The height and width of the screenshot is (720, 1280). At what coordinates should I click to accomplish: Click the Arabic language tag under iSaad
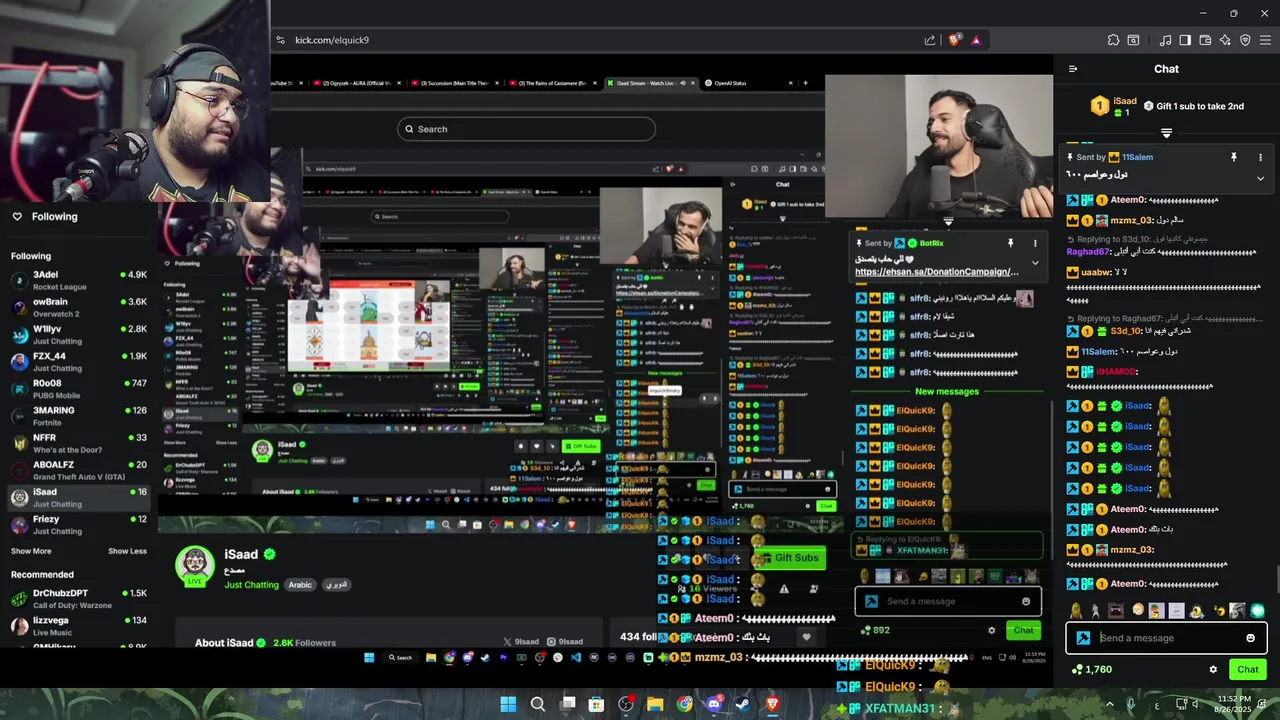[300, 585]
